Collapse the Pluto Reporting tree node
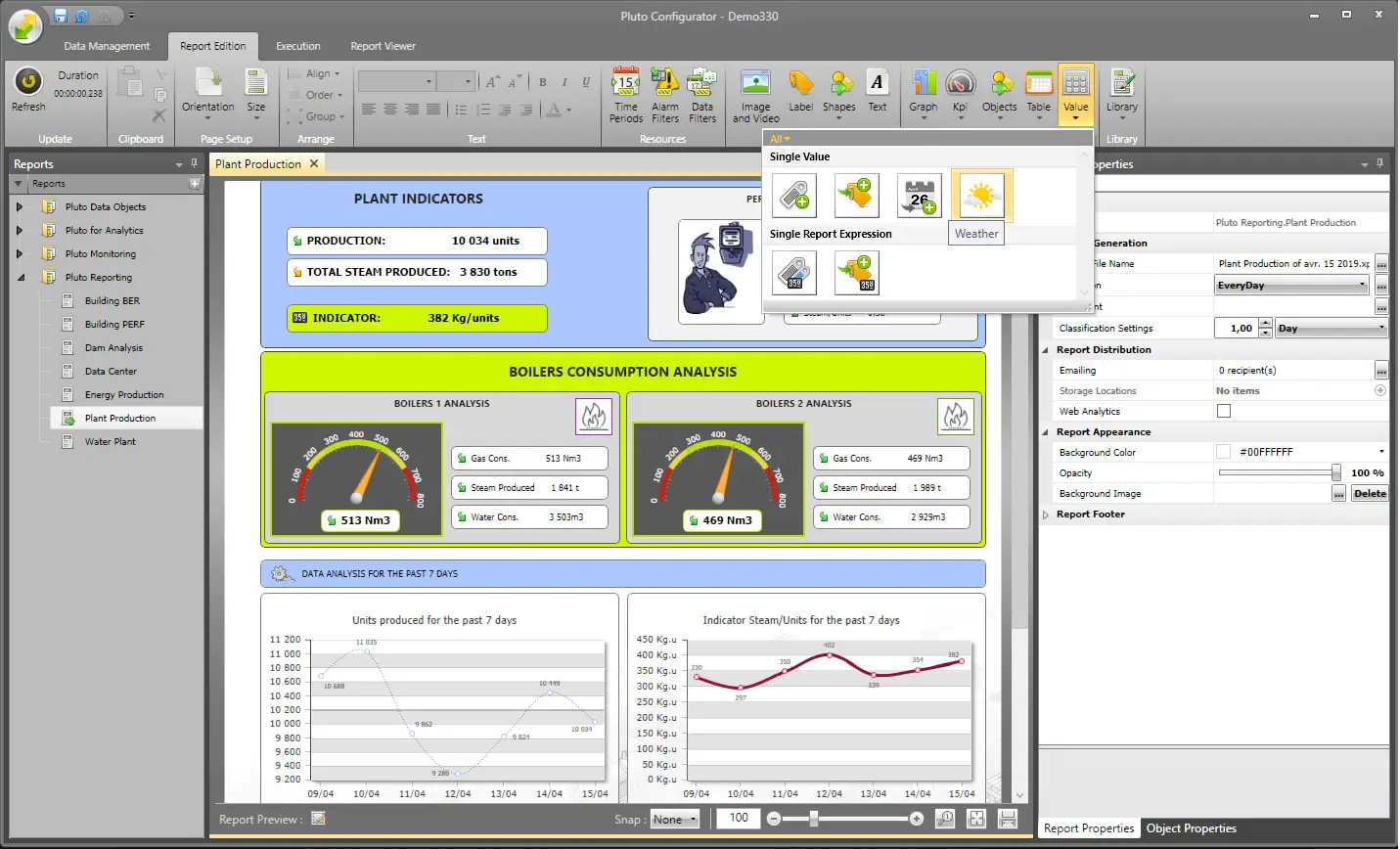 tap(20, 278)
